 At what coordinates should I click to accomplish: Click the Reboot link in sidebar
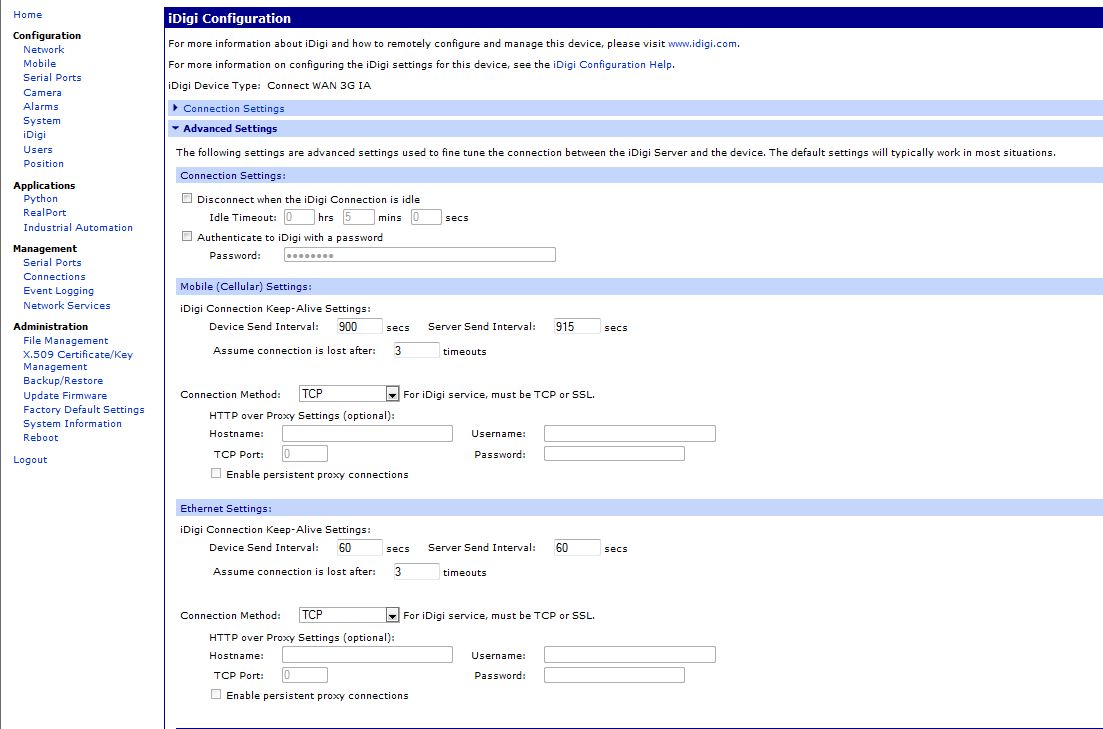coord(41,437)
